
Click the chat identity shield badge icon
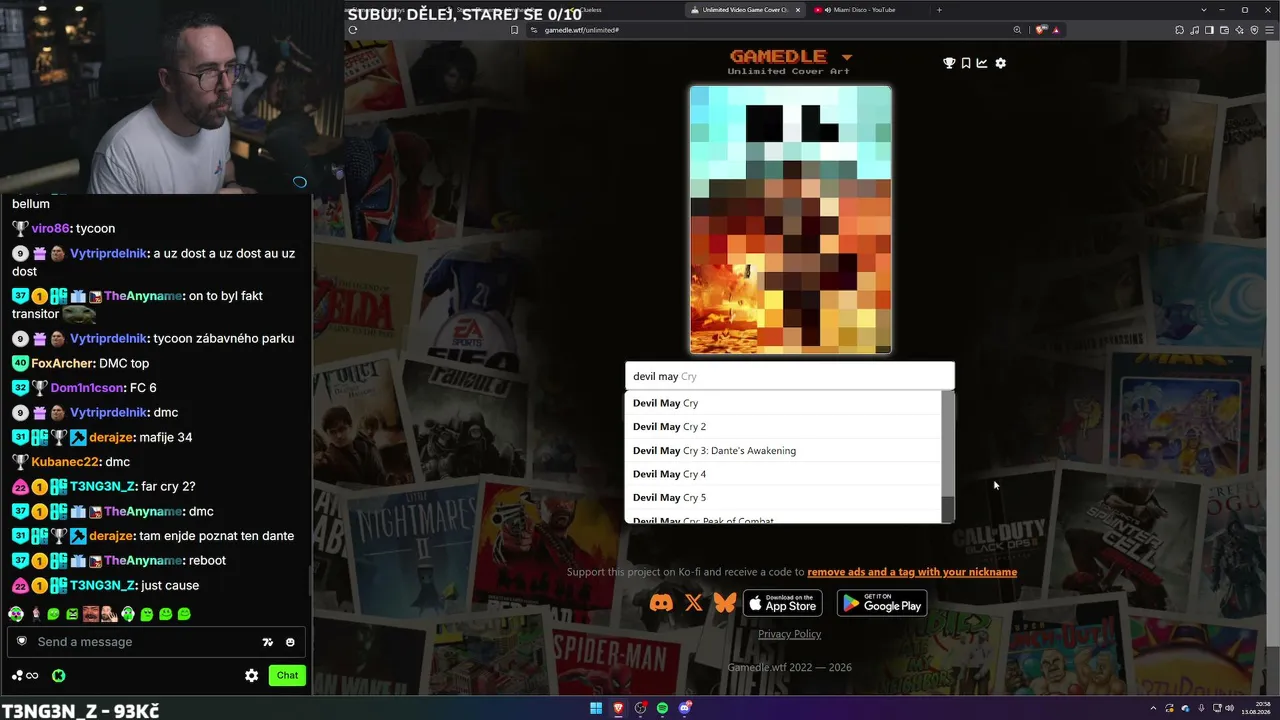[x=21, y=642]
